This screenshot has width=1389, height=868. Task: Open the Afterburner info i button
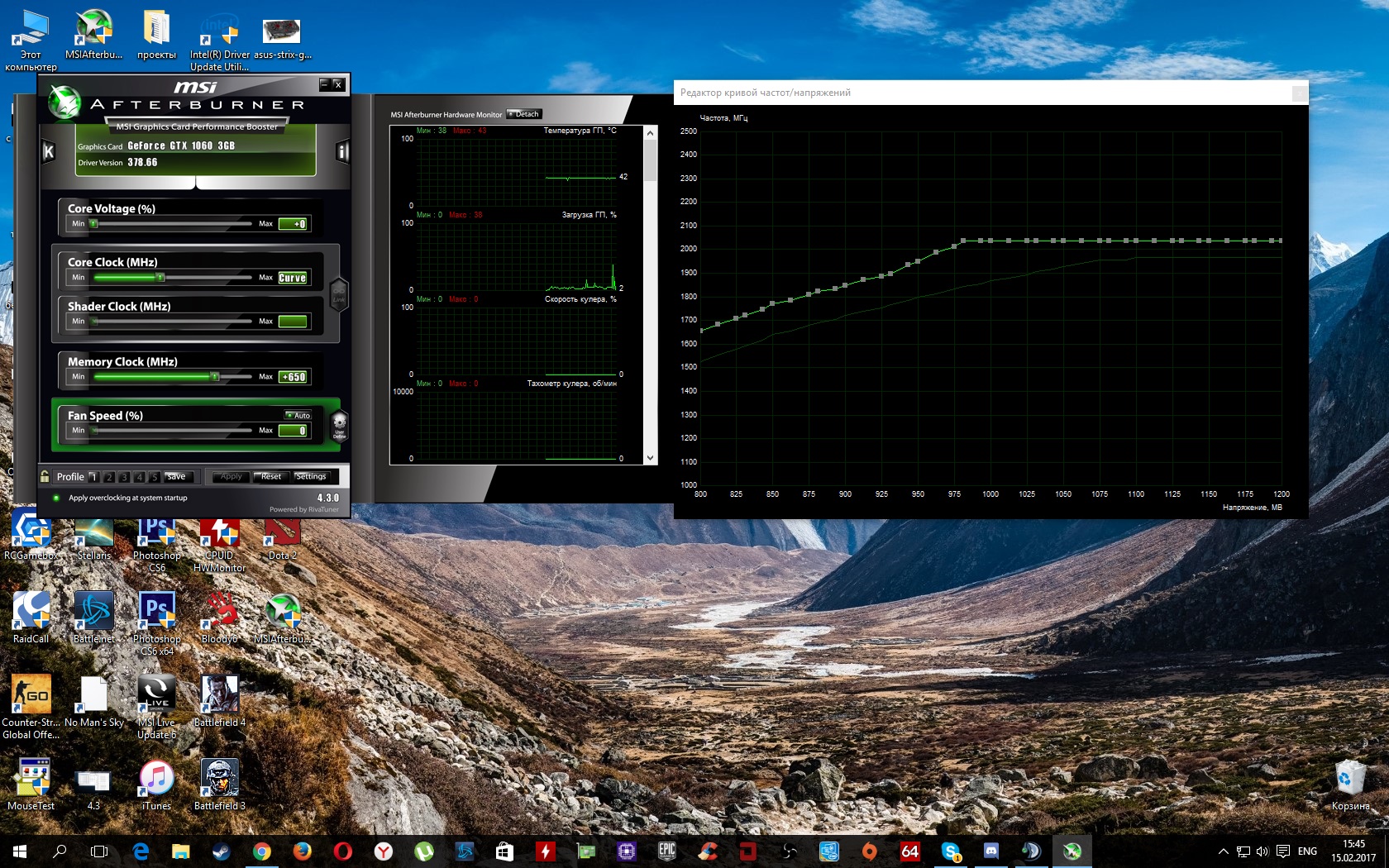point(343,151)
